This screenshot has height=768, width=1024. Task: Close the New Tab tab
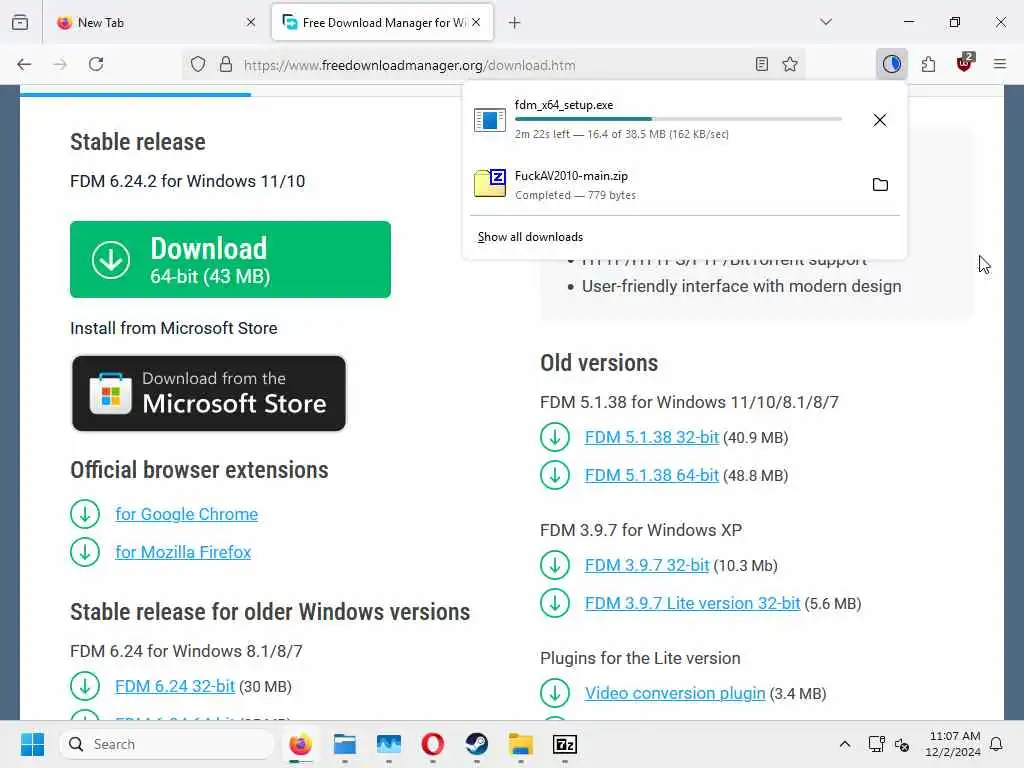(x=251, y=23)
